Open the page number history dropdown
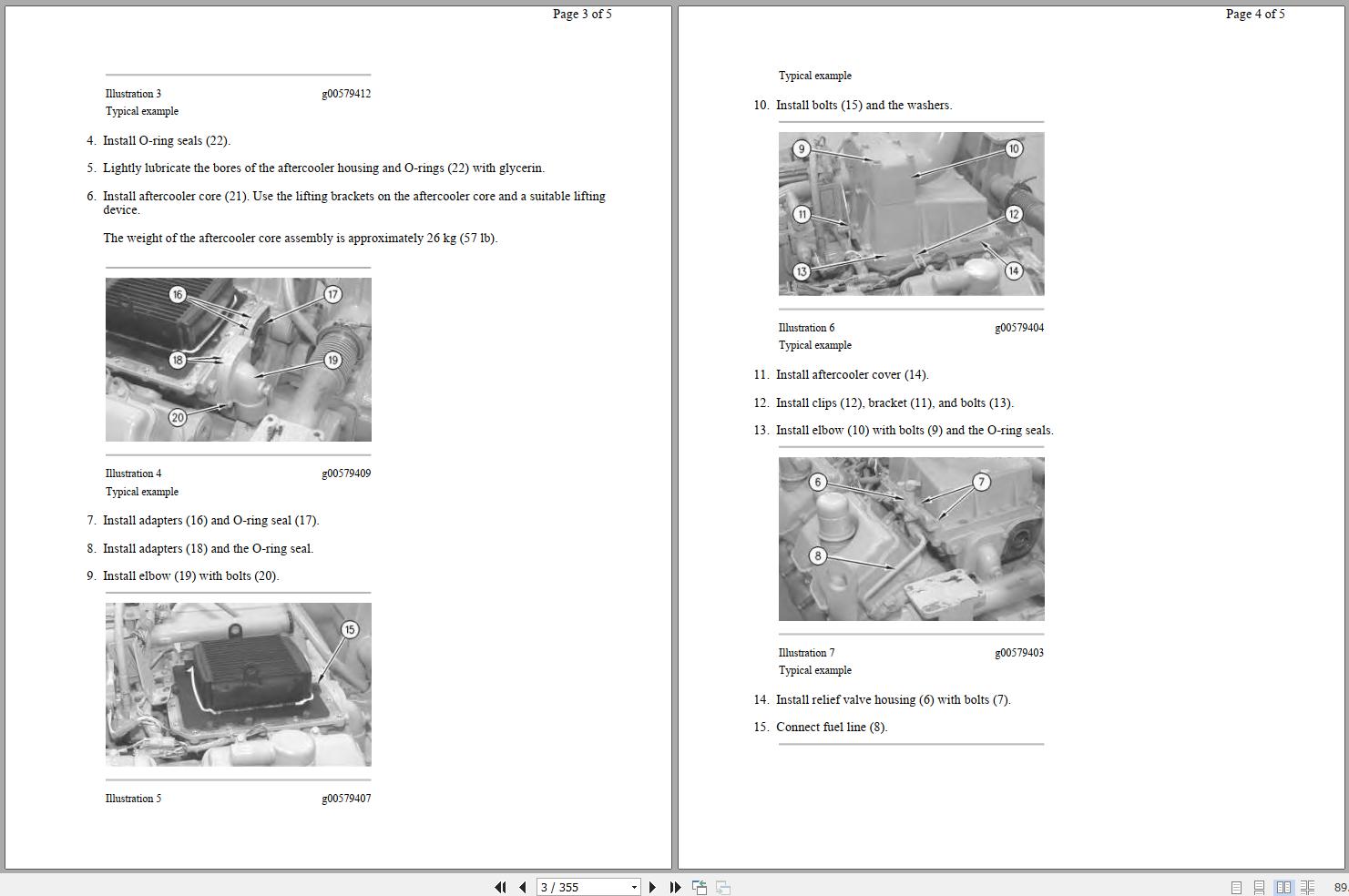 click(x=634, y=887)
